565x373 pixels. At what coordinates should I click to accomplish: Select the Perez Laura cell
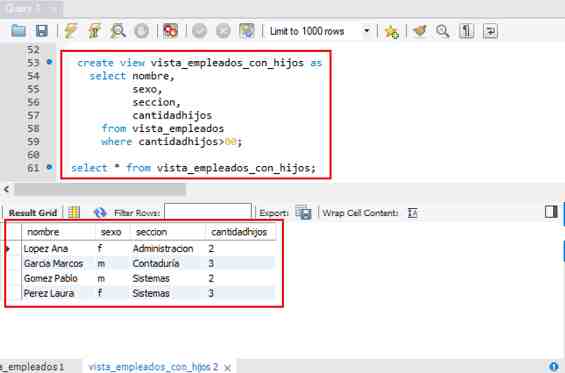[58, 293]
